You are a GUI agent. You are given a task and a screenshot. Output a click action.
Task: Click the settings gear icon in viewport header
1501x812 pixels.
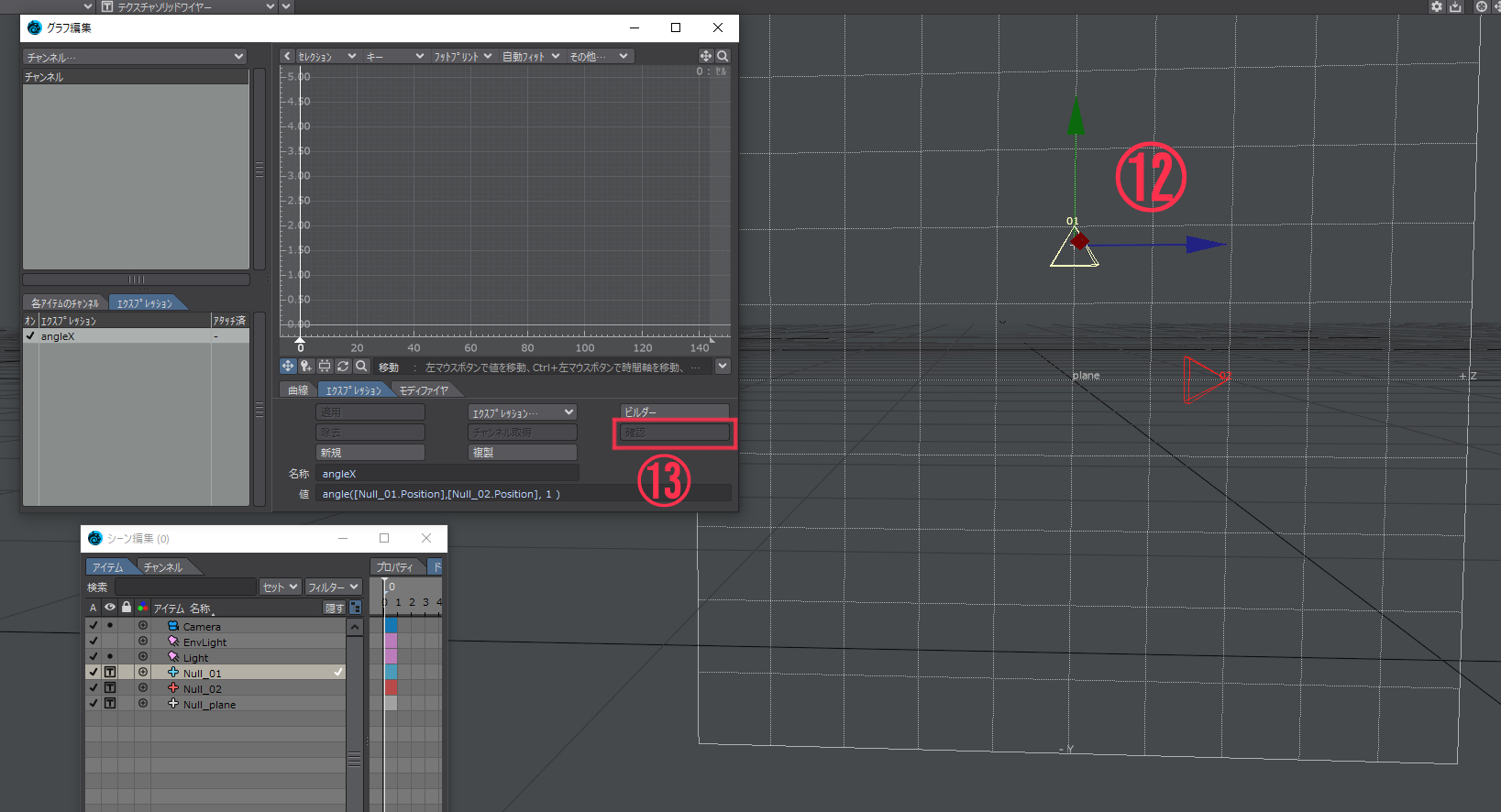click(1437, 6)
